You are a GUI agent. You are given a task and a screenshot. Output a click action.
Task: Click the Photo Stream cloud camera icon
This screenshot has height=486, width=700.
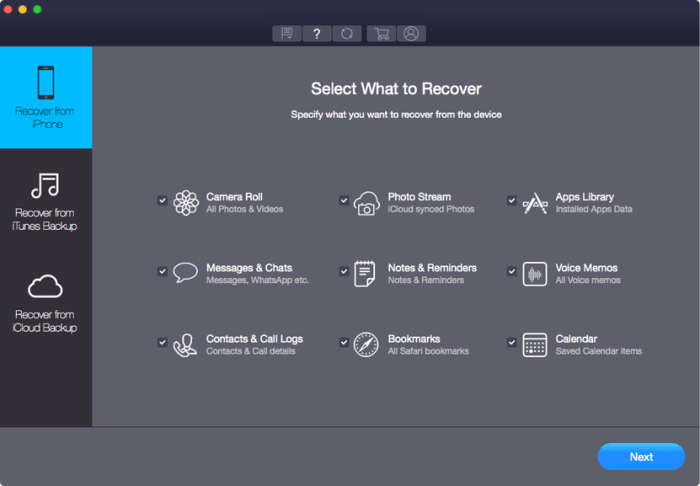[367, 203]
